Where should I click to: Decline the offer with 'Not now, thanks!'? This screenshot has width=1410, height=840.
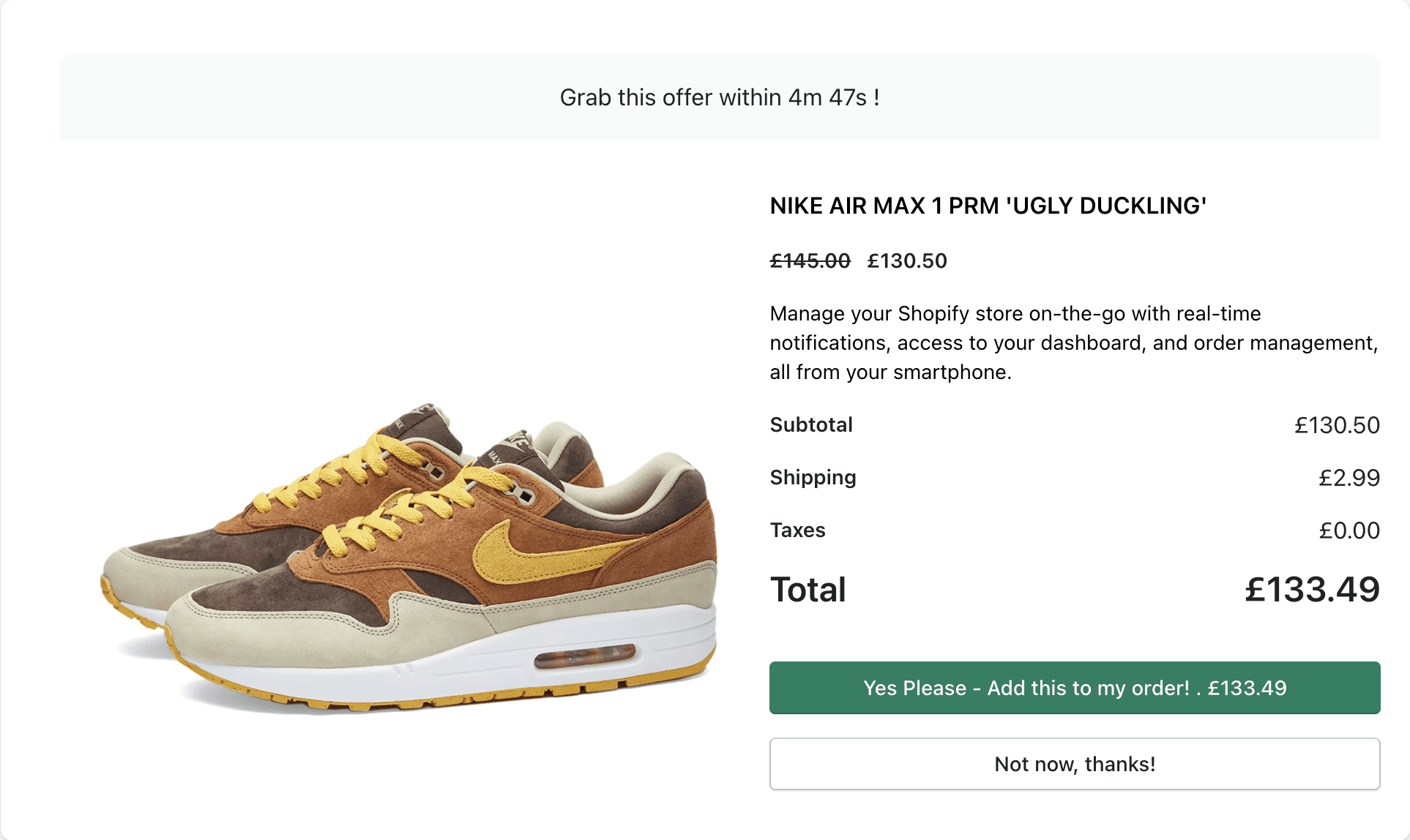tap(1075, 764)
